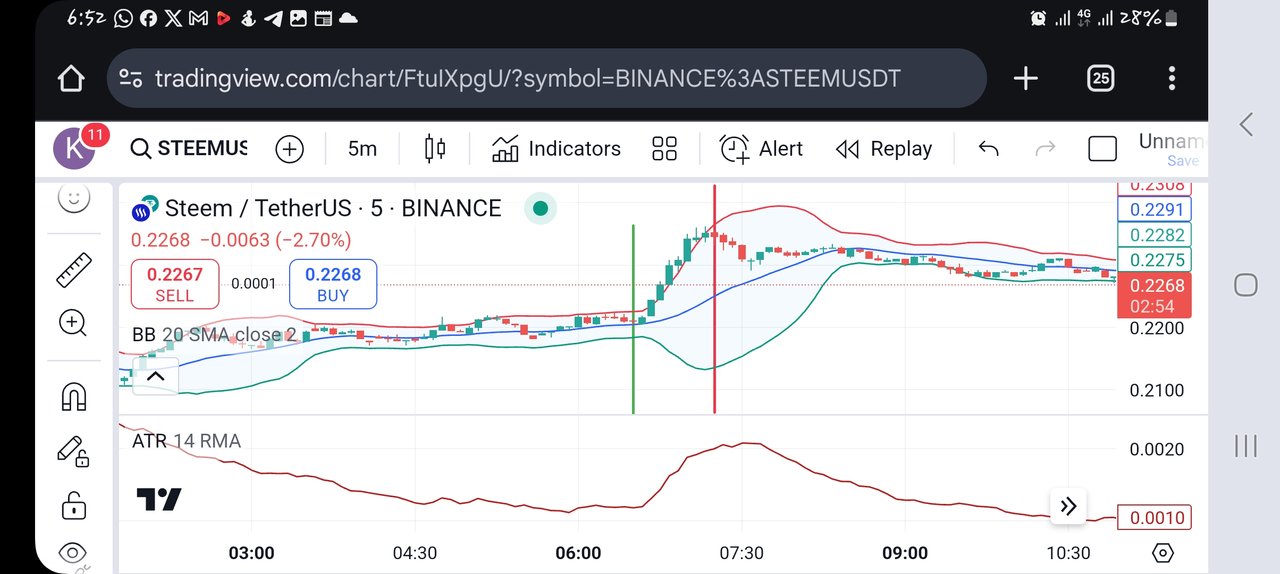
Task: Click the 03:00 time axis label
Action: pos(252,553)
